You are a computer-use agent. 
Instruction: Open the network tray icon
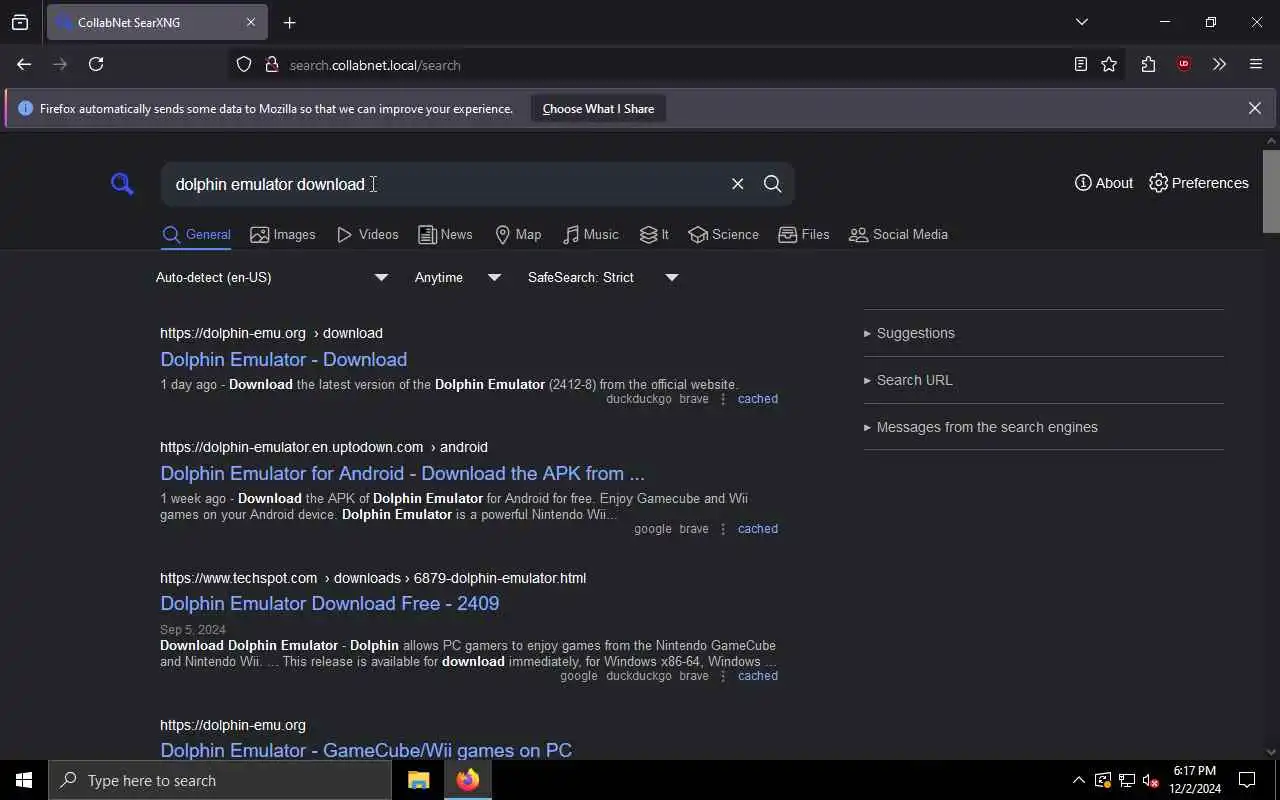pos(1126,780)
